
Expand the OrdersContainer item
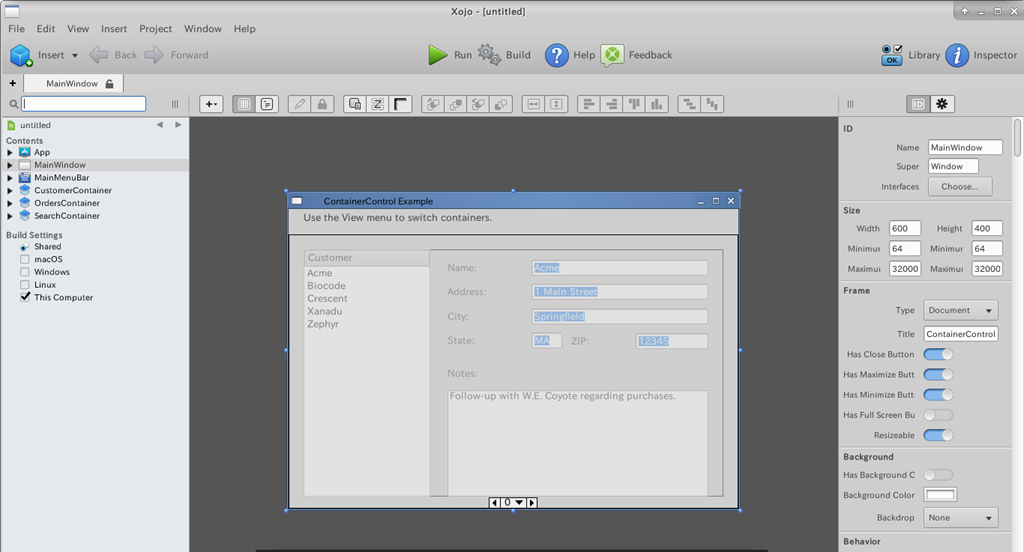pyautogui.click(x=10, y=203)
